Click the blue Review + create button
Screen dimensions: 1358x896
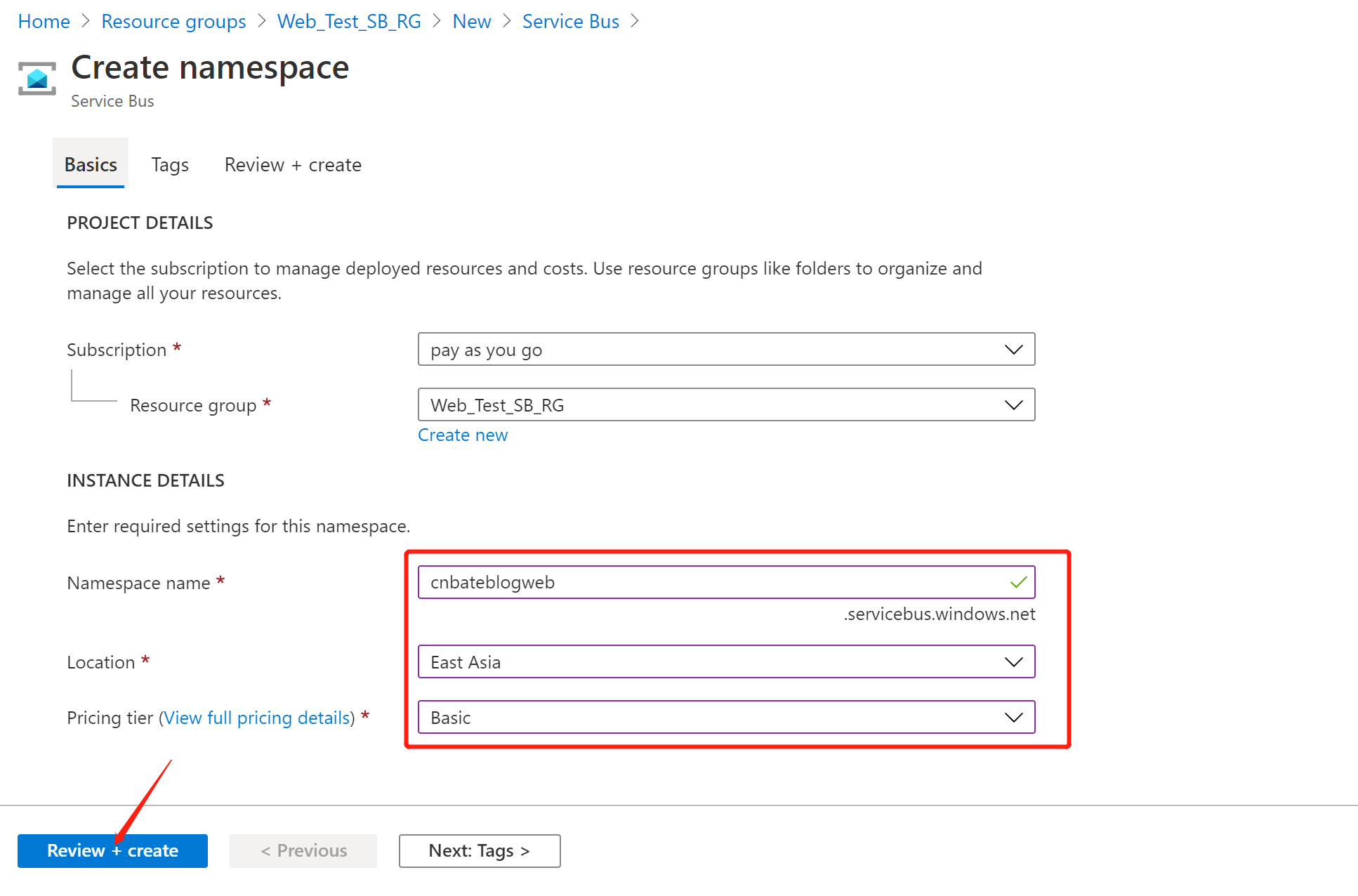click(112, 851)
